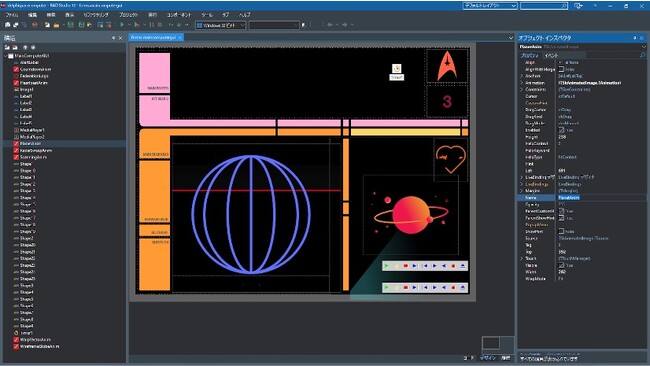Open the 表示 menu
The image size is (650, 366).
[69, 15]
